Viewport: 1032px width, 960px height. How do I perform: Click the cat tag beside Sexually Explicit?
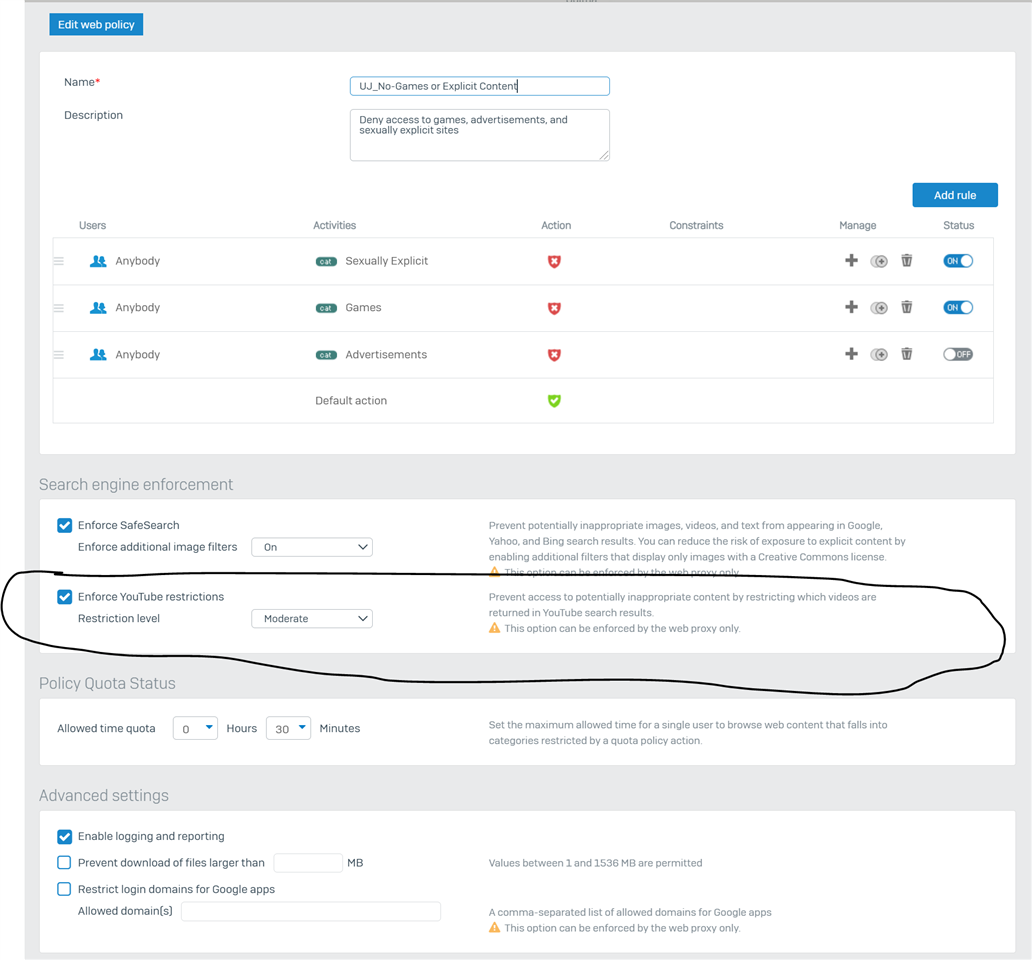tap(326, 262)
